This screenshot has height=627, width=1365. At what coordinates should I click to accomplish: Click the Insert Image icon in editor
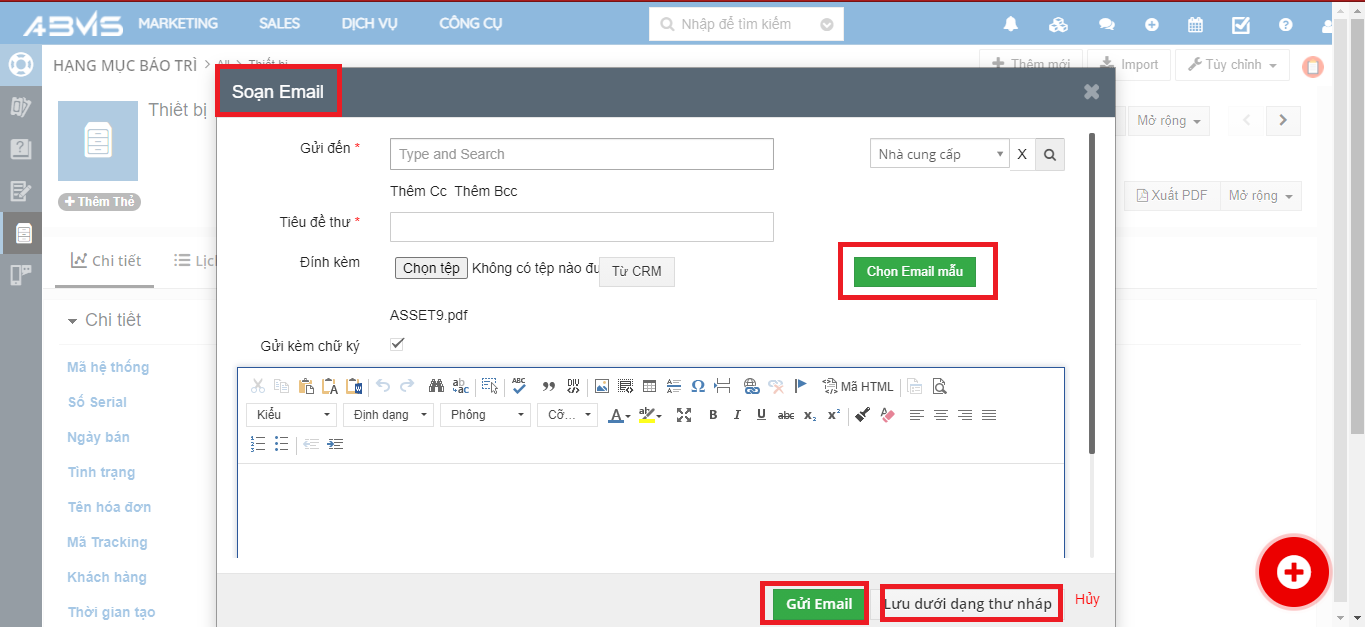click(601, 386)
